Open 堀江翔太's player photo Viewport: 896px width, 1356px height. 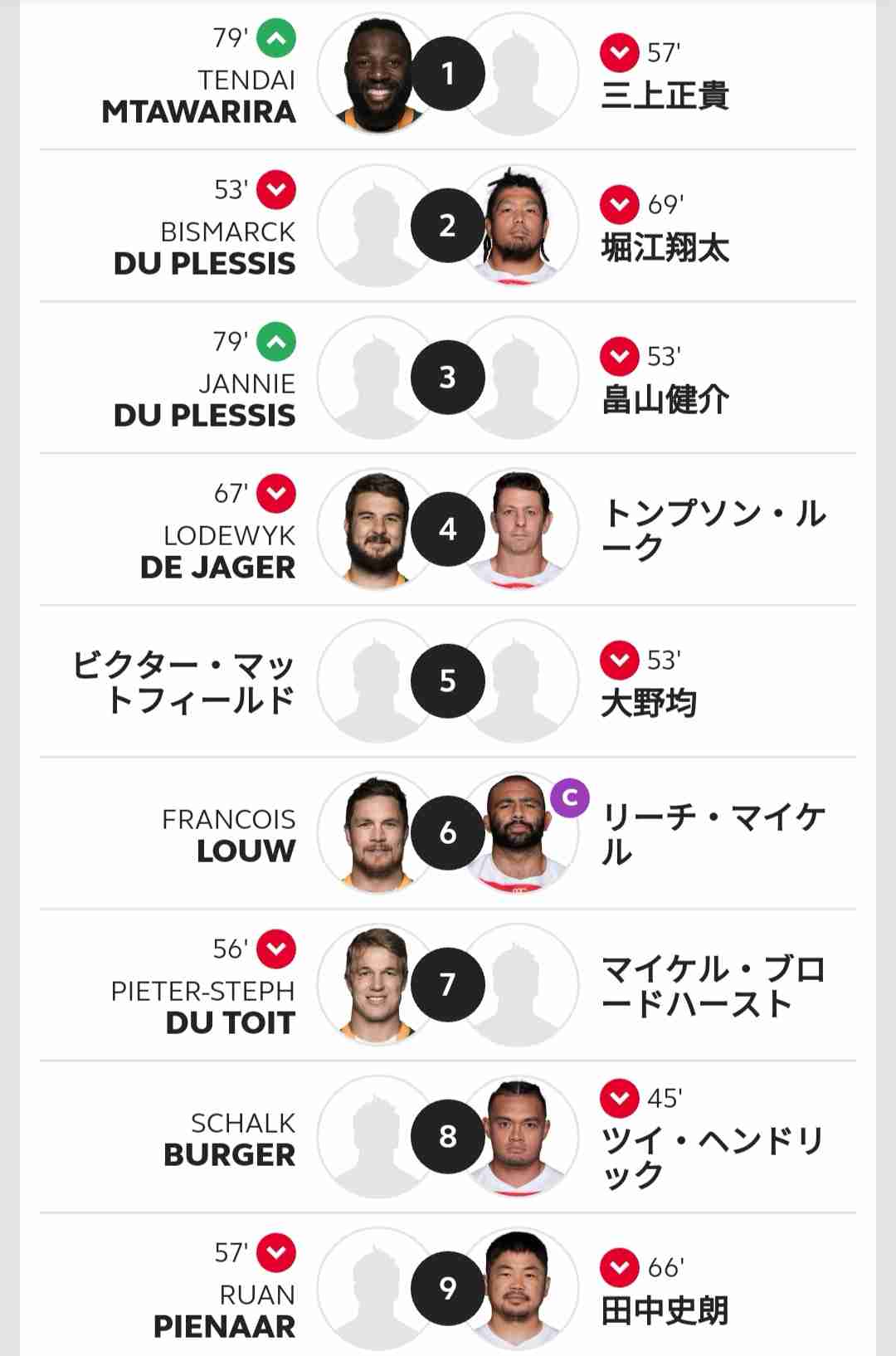click(x=519, y=226)
